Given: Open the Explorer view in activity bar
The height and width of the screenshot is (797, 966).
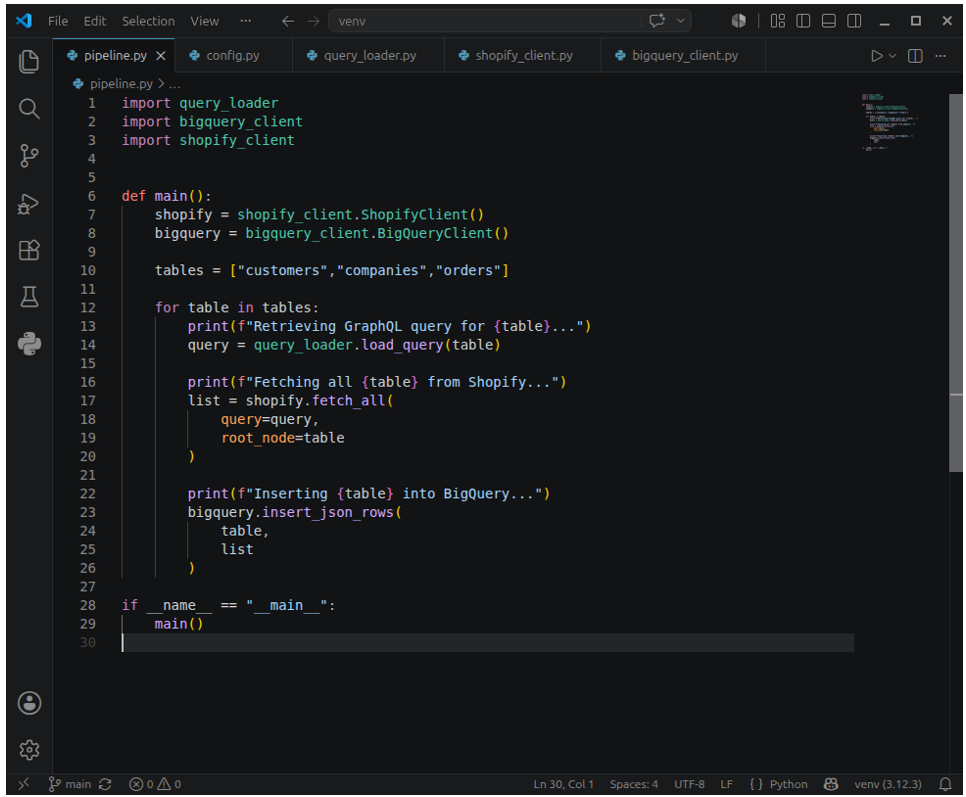Looking at the screenshot, I should pos(29,62).
